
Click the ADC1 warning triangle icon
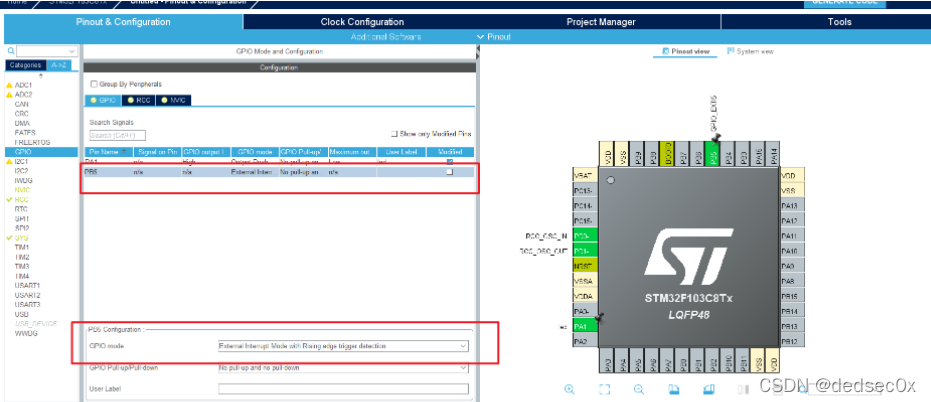pos(10,86)
